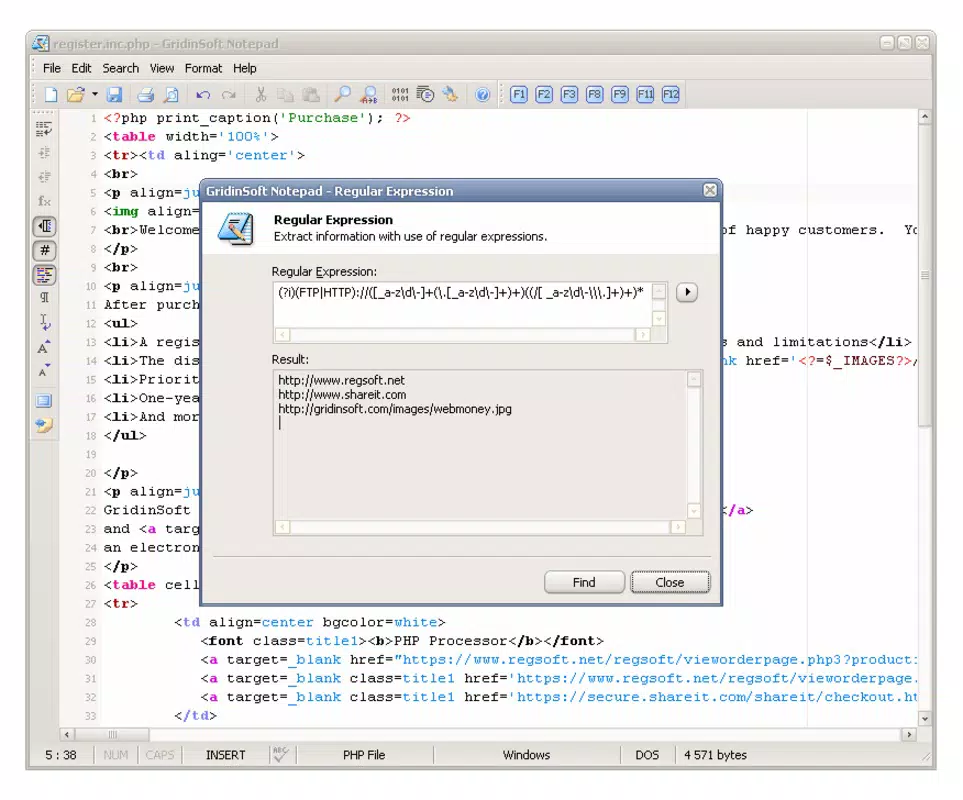Open the Search menu
The height and width of the screenshot is (800, 963).
(x=120, y=68)
